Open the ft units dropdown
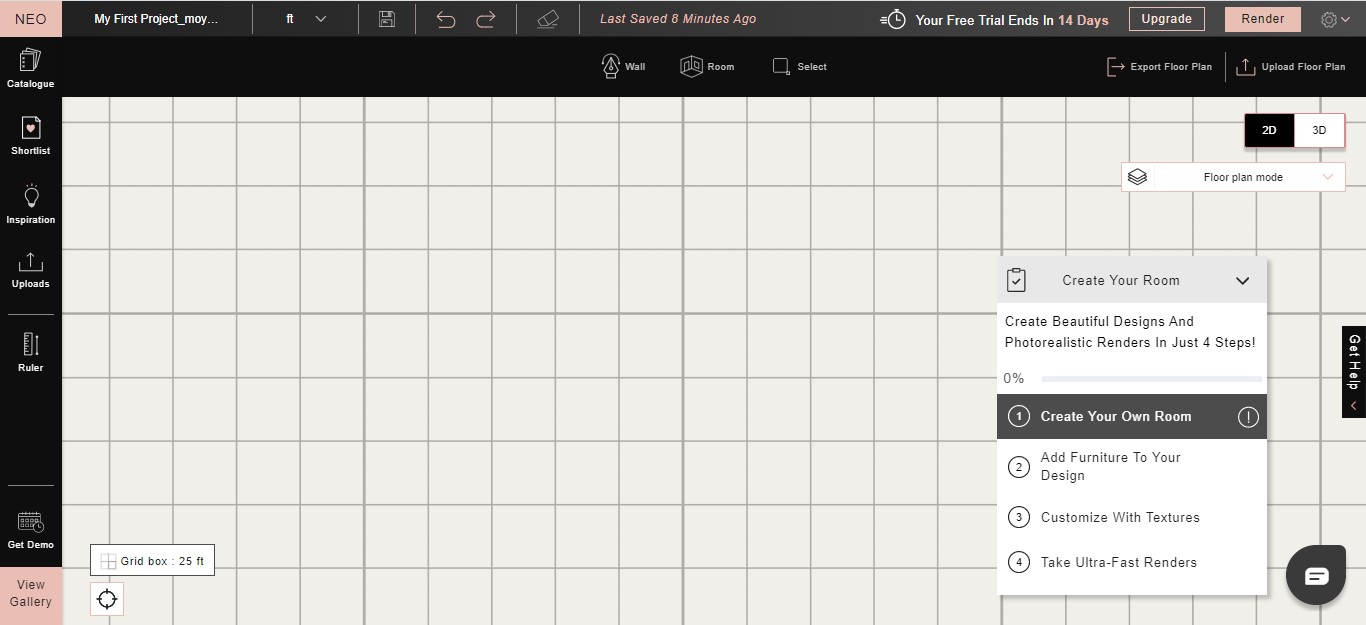Image resolution: width=1366 pixels, height=625 pixels. pos(306,19)
